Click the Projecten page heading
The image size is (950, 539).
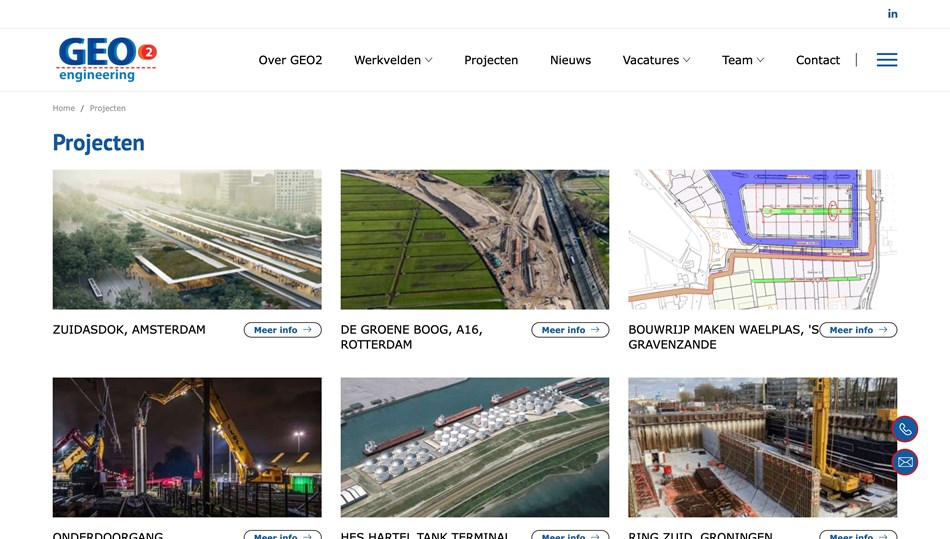98,143
